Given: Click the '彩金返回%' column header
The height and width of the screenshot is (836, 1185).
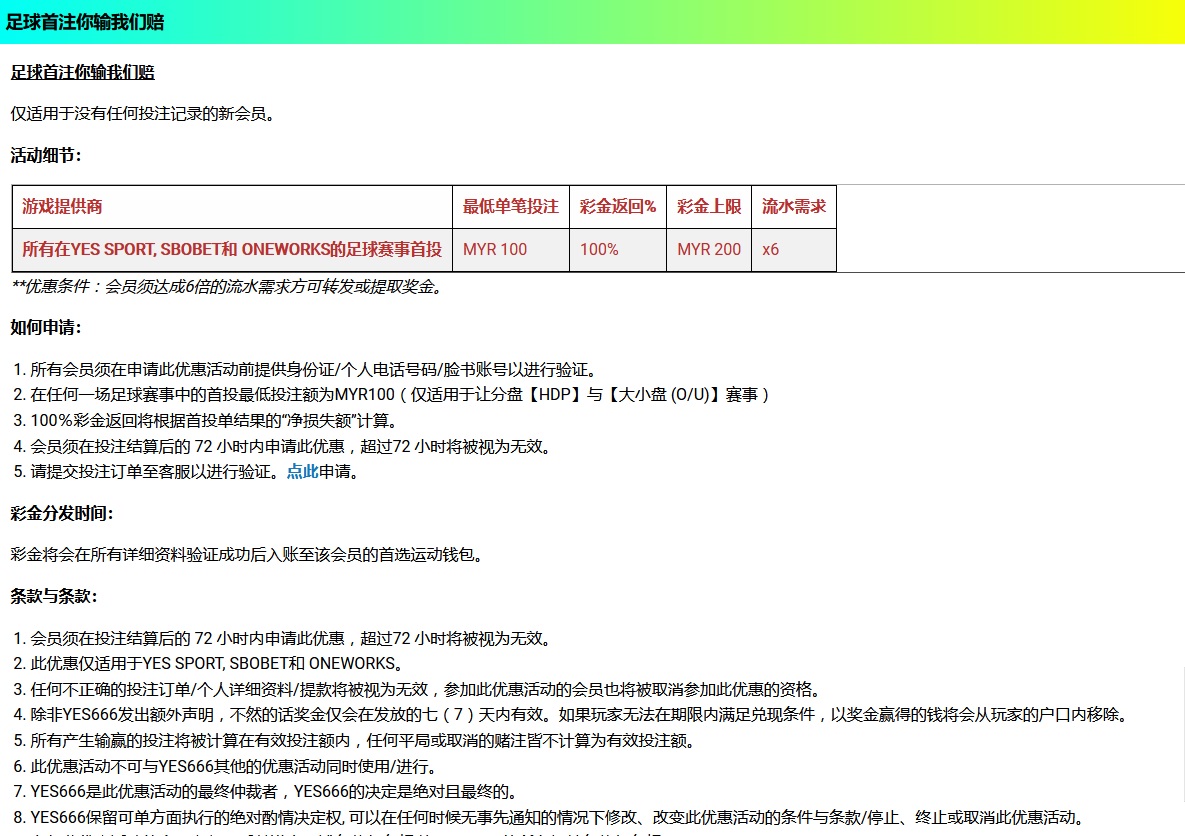Looking at the screenshot, I should point(618,207).
